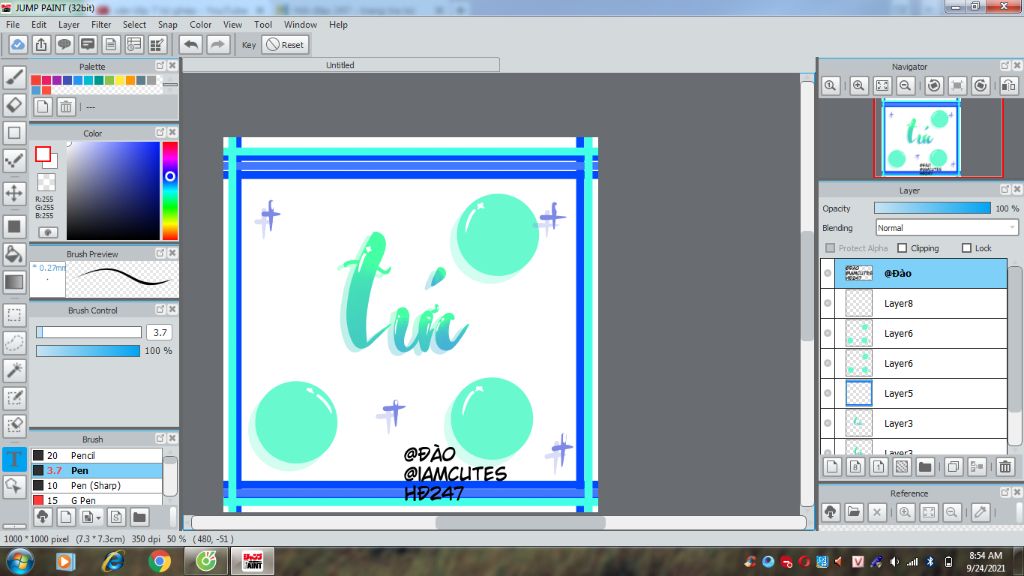Pick the eyedropper in Reference panel
Image resolution: width=1024 pixels, height=576 pixels.
point(980,513)
